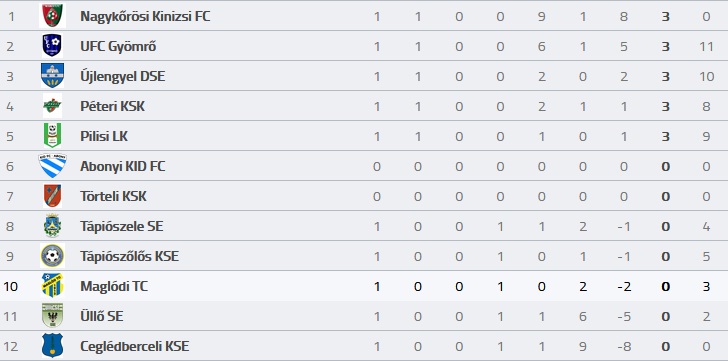
Task: Click the Maglódi TC team name
Action: [x=114, y=286]
